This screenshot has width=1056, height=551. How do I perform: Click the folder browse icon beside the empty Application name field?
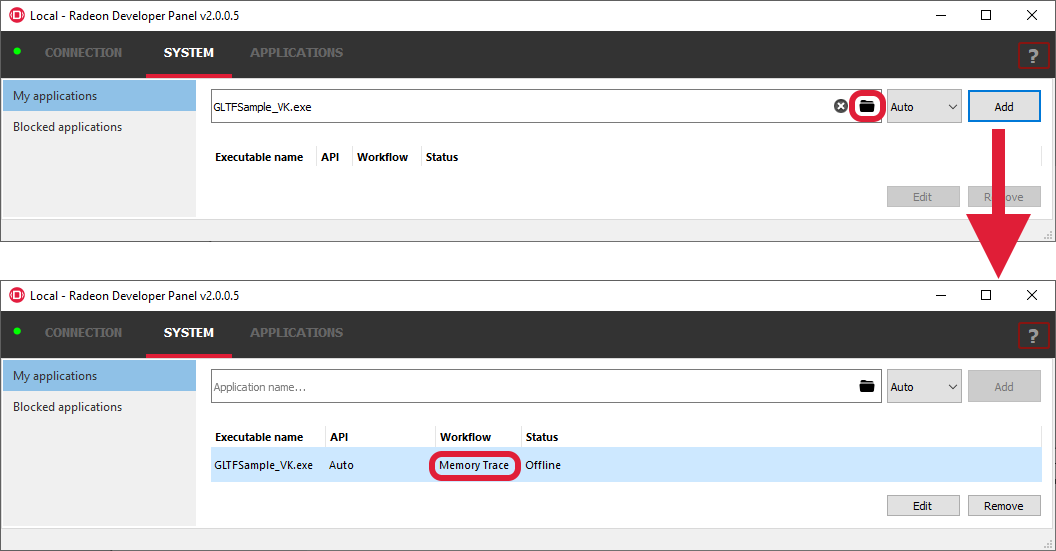866,386
